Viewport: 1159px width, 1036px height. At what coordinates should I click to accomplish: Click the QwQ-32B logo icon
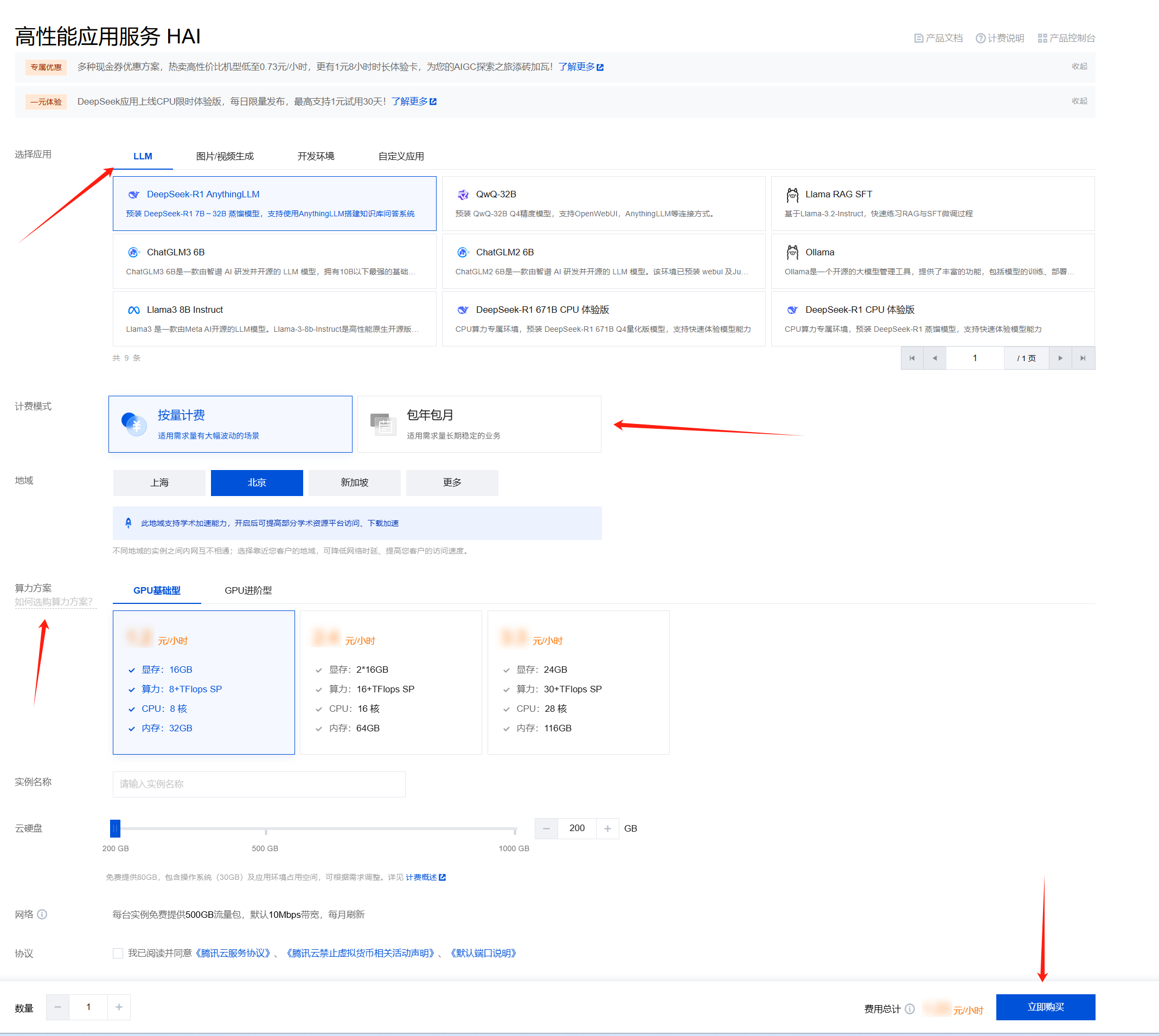[463, 195]
